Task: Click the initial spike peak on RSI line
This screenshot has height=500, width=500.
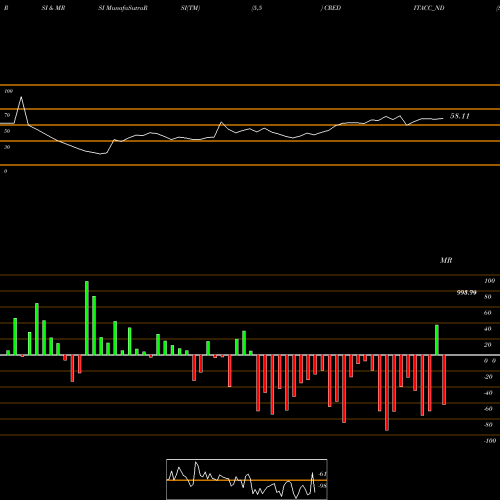Action: point(21,97)
